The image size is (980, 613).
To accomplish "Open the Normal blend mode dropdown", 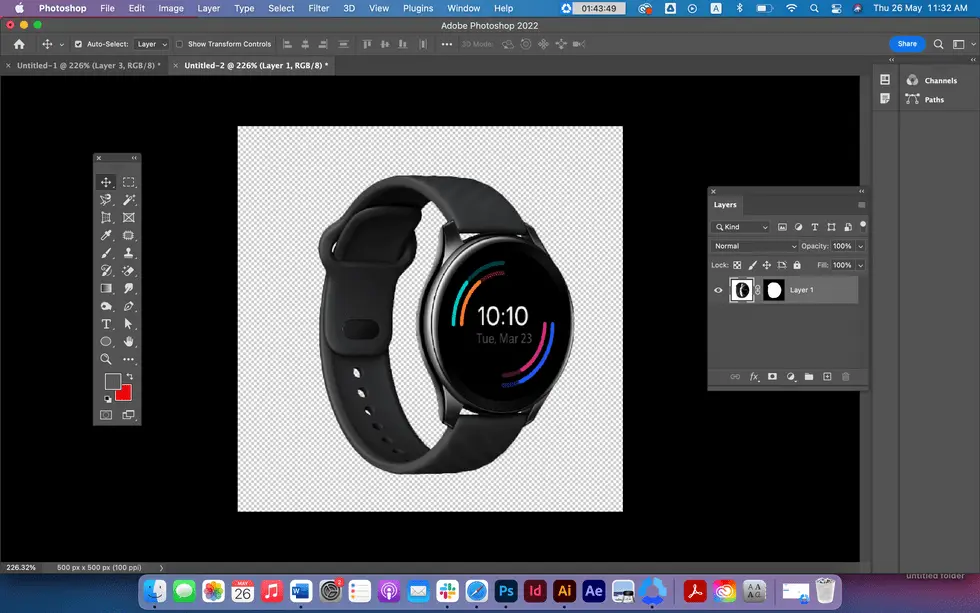I will (x=755, y=246).
